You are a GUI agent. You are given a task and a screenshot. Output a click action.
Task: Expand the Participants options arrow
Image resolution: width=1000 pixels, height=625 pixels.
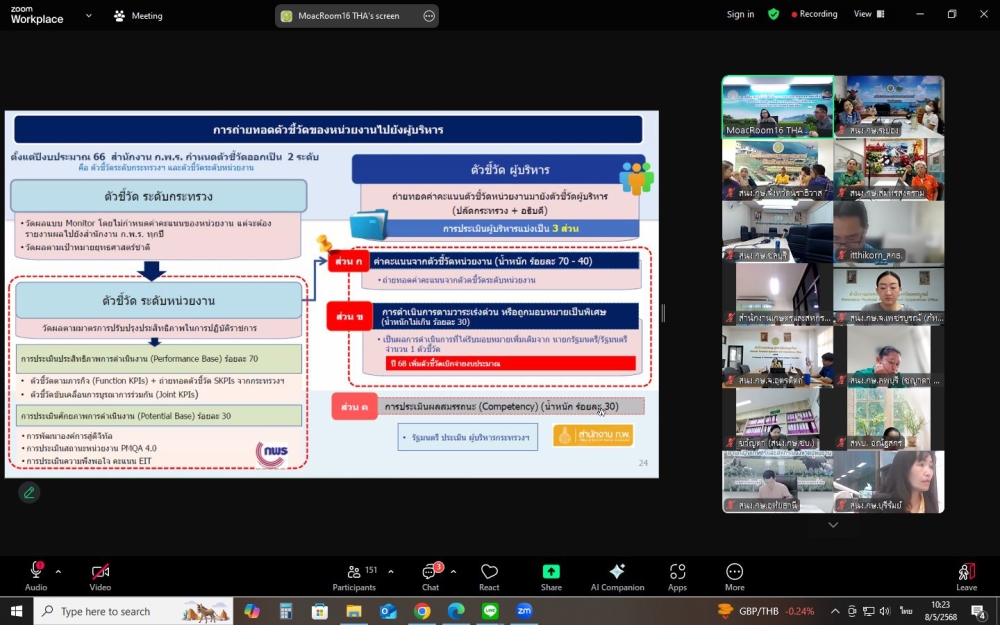click(x=390, y=572)
